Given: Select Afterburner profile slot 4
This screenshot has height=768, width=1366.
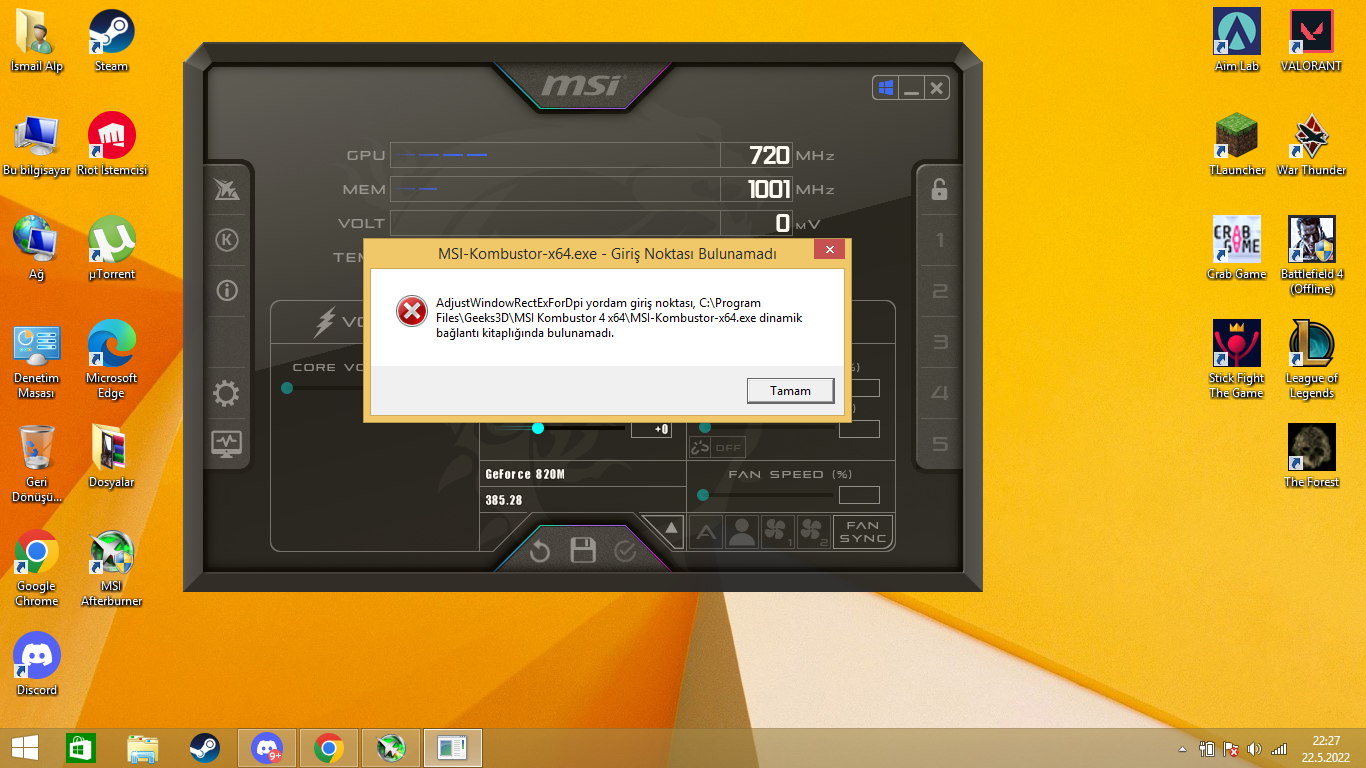Looking at the screenshot, I should point(939,393).
